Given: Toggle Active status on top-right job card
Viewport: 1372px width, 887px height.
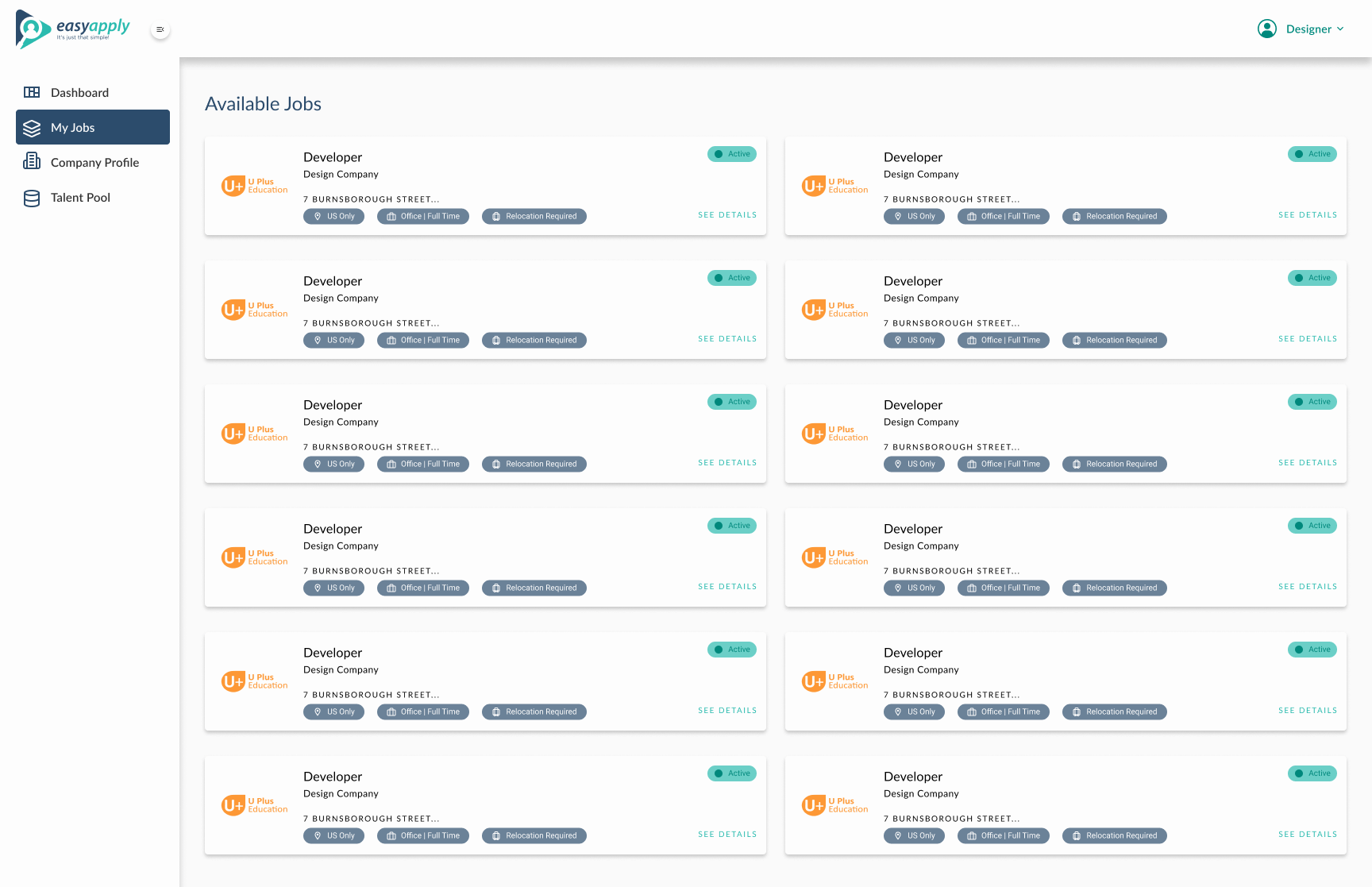Looking at the screenshot, I should [1312, 154].
